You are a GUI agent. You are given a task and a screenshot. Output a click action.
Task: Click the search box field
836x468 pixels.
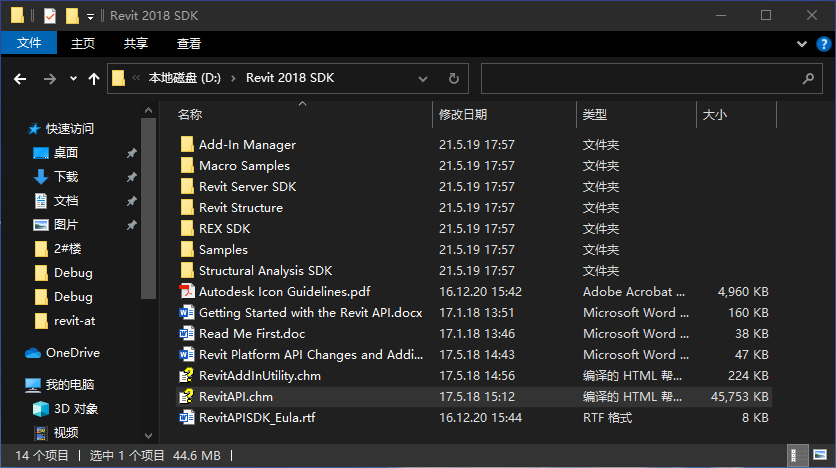652,79
